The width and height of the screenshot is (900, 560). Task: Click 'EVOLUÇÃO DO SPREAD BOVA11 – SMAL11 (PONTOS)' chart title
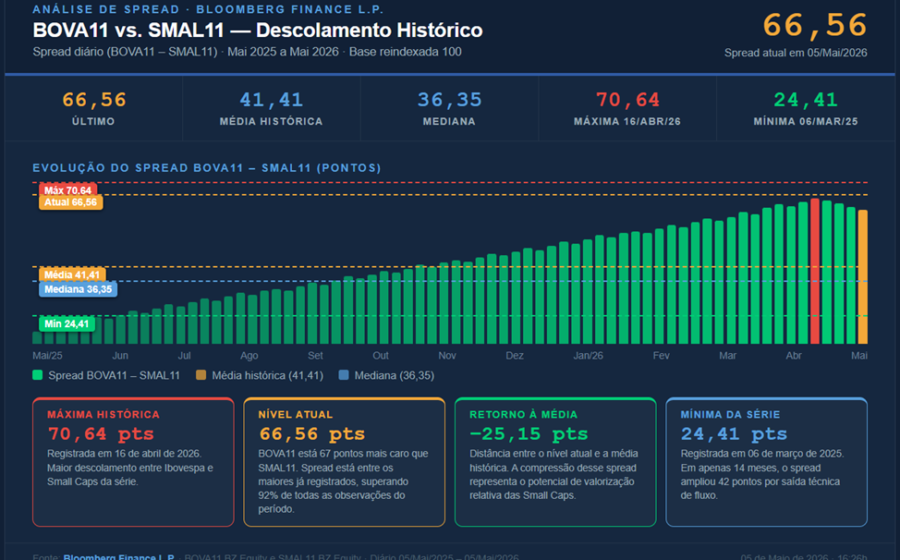[x=207, y=168]
